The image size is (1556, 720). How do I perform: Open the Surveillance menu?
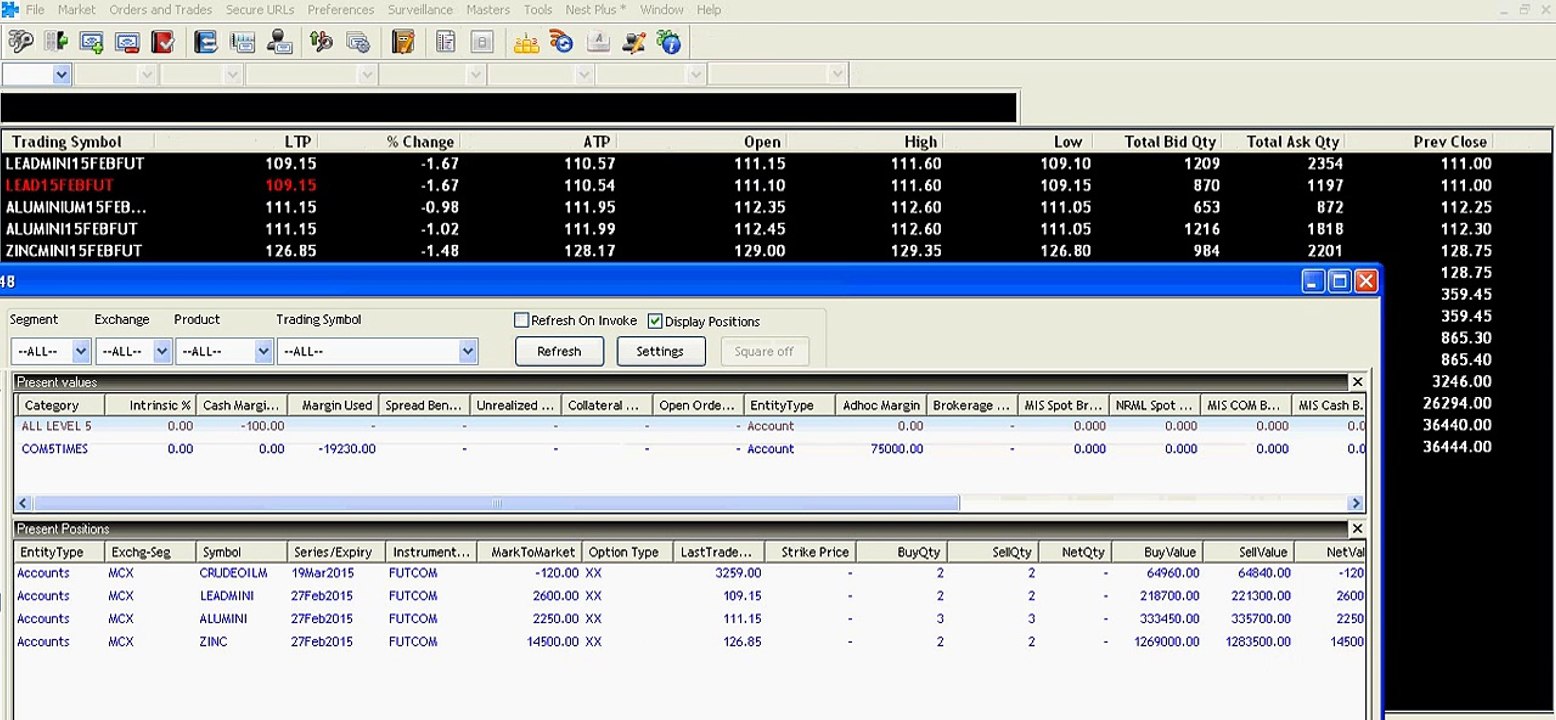(420, 10)
